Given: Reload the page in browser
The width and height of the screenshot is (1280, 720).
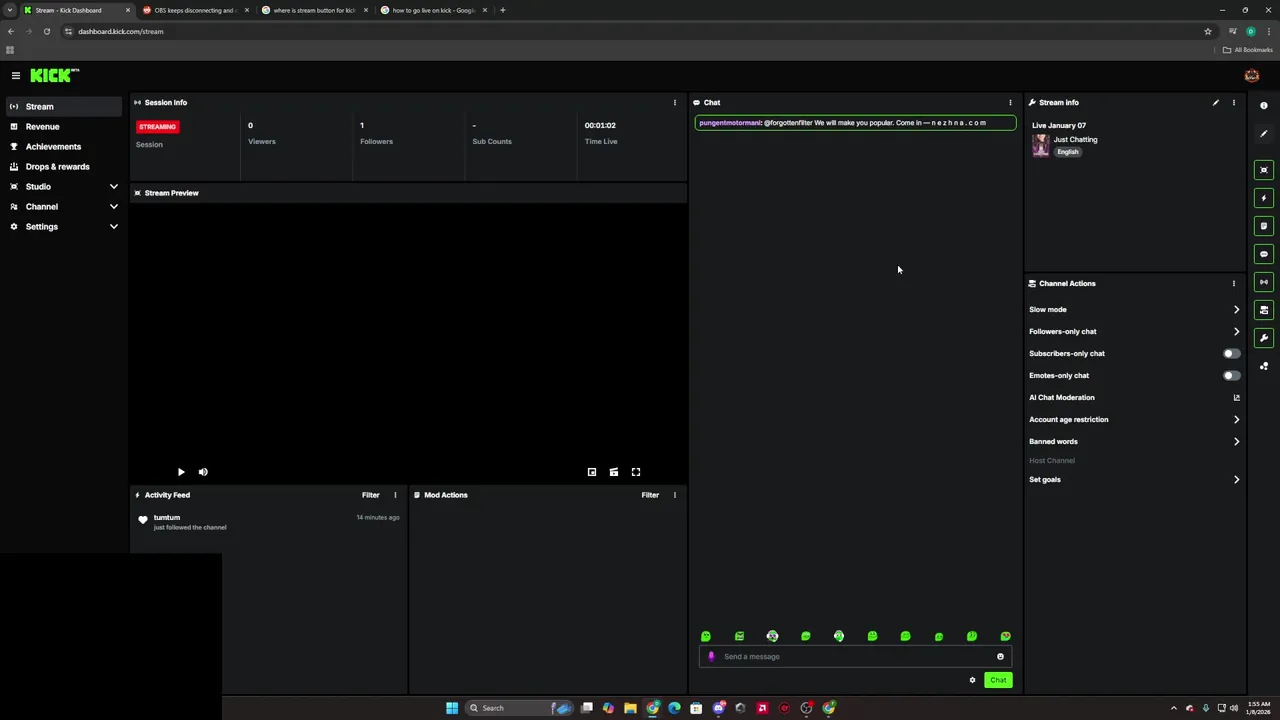Looking at the screenshot, I should (46, 31).
